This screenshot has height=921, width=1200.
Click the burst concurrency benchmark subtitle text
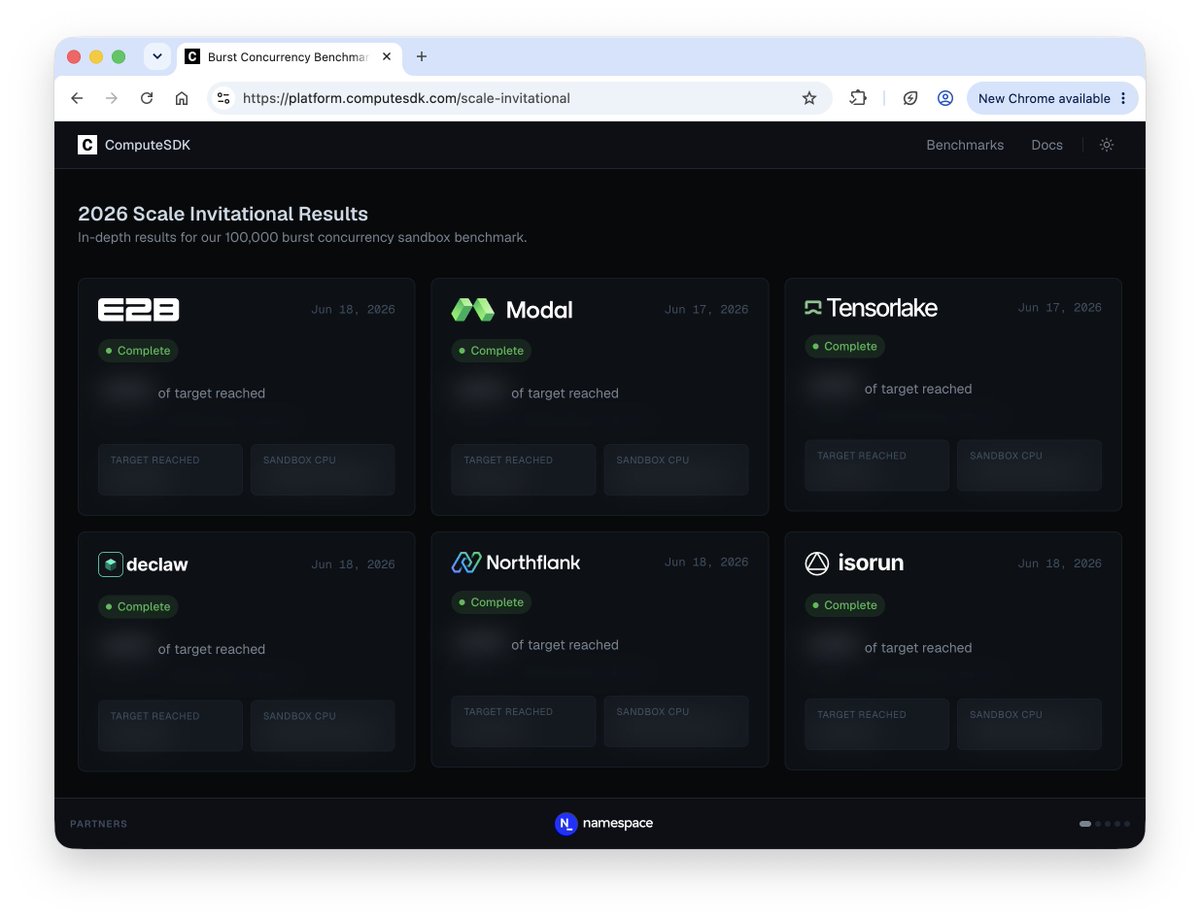(302, 238)
